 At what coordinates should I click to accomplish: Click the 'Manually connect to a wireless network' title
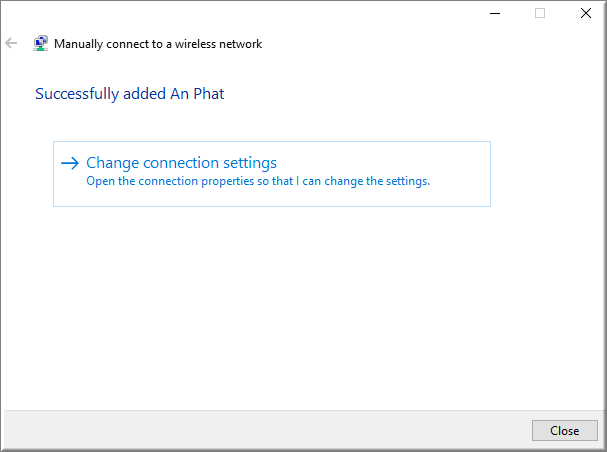[158, 44]
